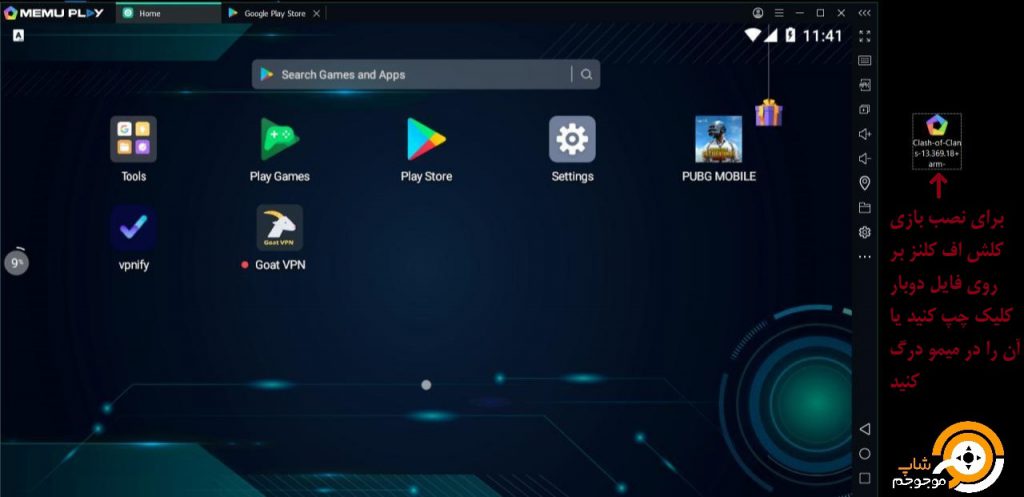Click the 11:41 clock
Image resolution: width=1024 pixels, height=497 pixels.
click(822, 35)
